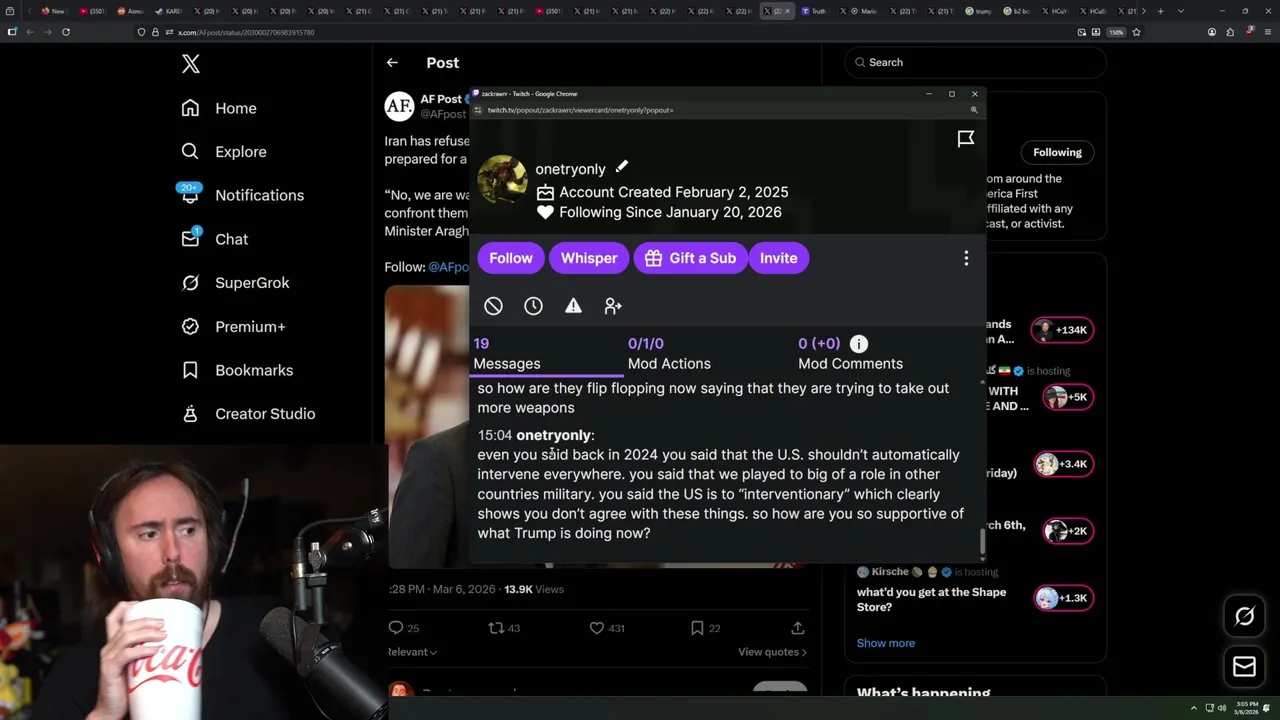1280x720 pixels.
Task: Click the warn user triangle icon
Action: (x=573, y=306)
